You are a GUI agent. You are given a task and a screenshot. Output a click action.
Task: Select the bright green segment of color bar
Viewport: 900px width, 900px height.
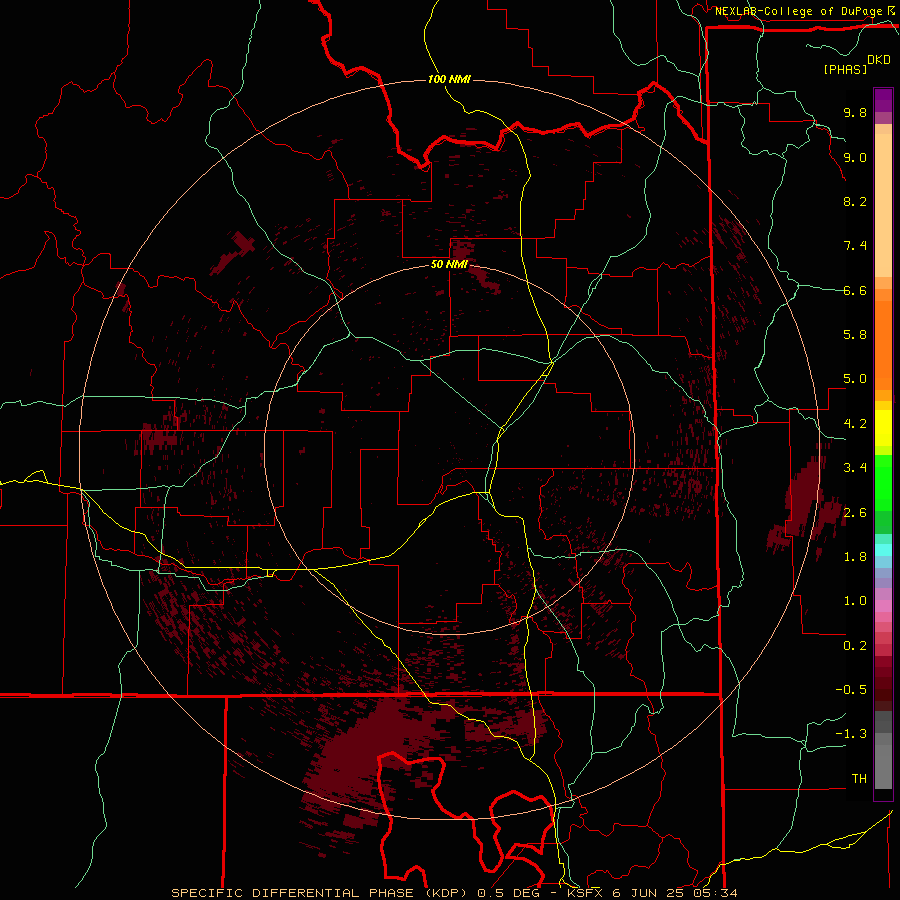(x=883, y=483)
